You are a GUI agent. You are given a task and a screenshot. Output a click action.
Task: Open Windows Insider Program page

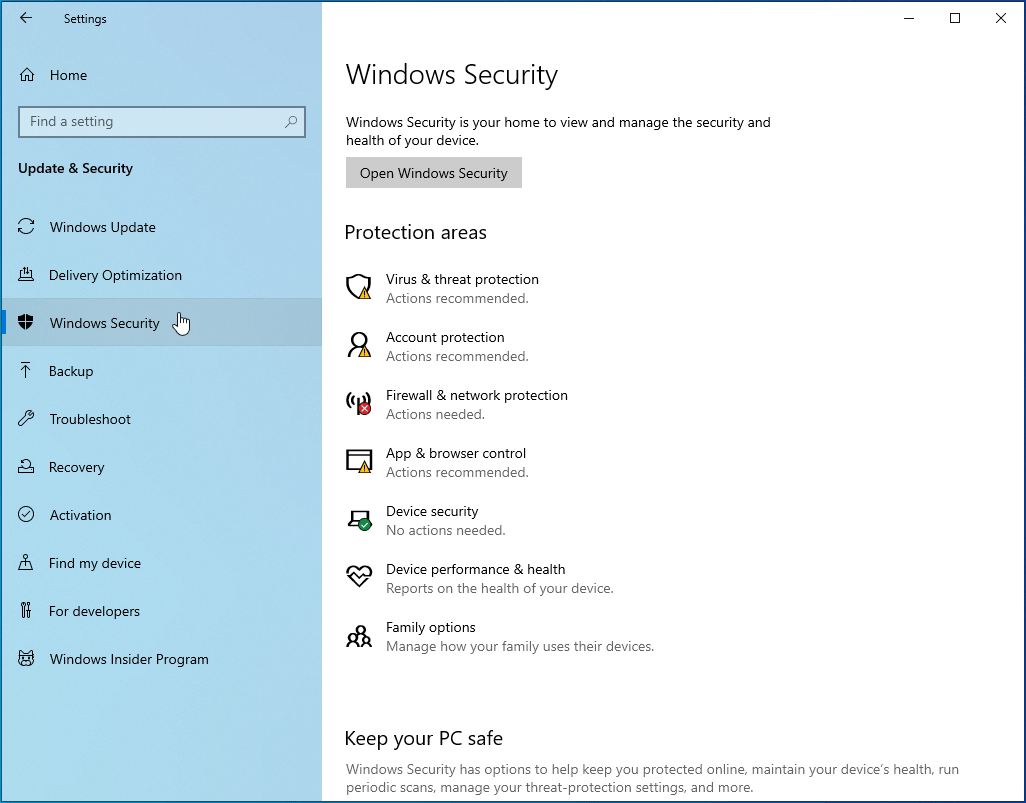point(128,659)
